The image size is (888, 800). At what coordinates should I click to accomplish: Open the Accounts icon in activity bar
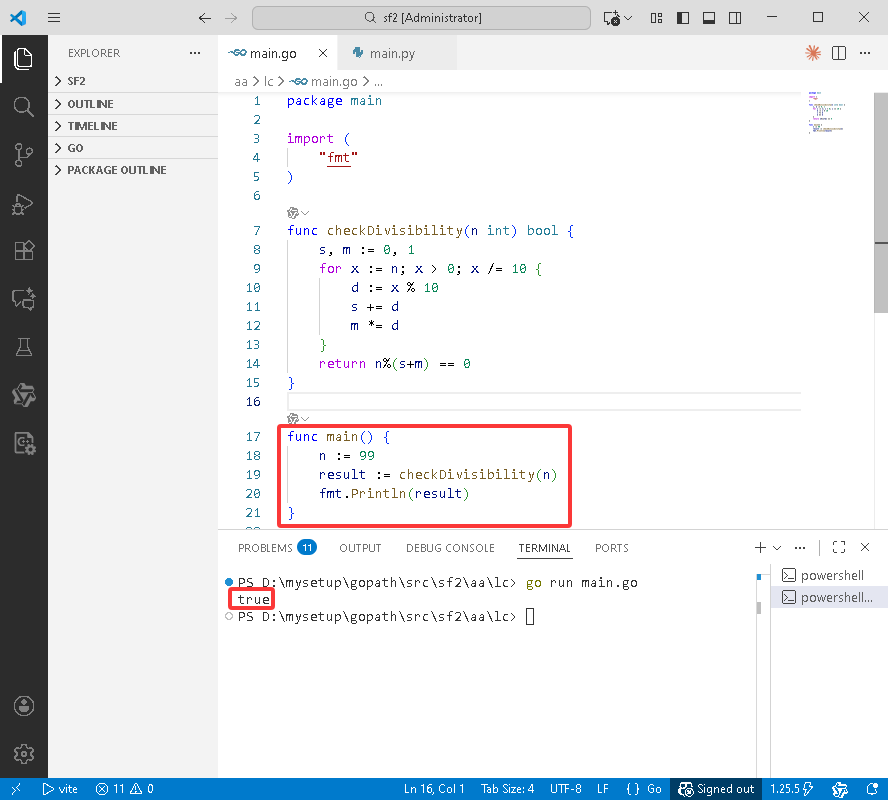coord(23,706)
